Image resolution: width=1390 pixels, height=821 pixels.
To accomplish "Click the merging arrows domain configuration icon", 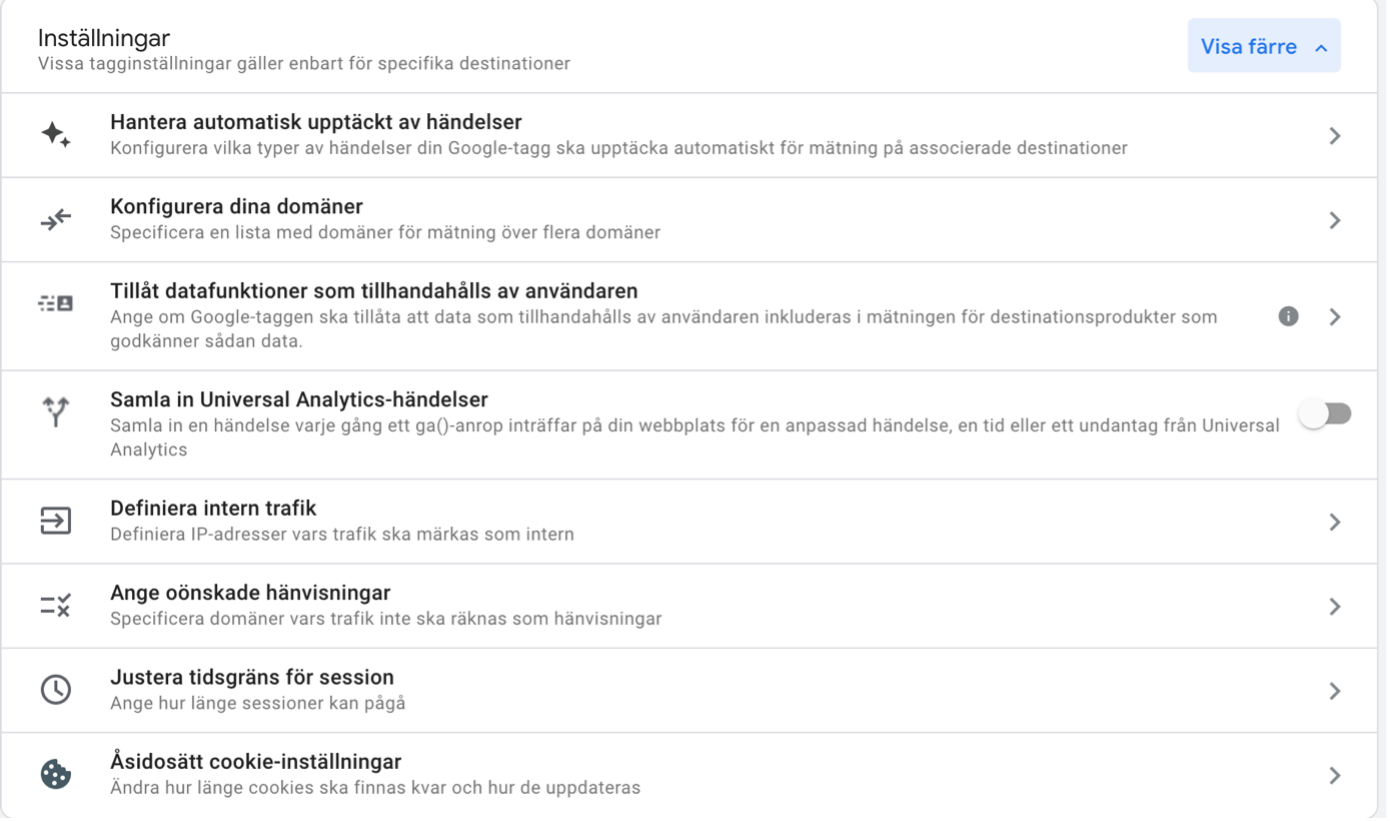I will click(56, 220).
